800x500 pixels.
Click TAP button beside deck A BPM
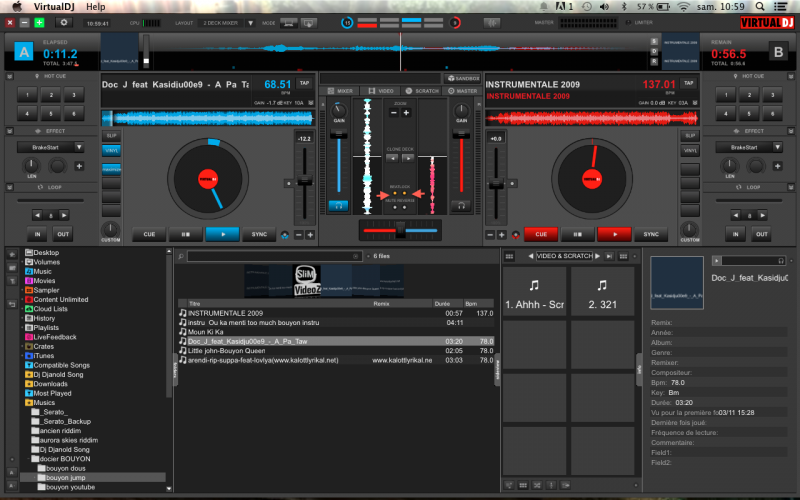[304, 82]
